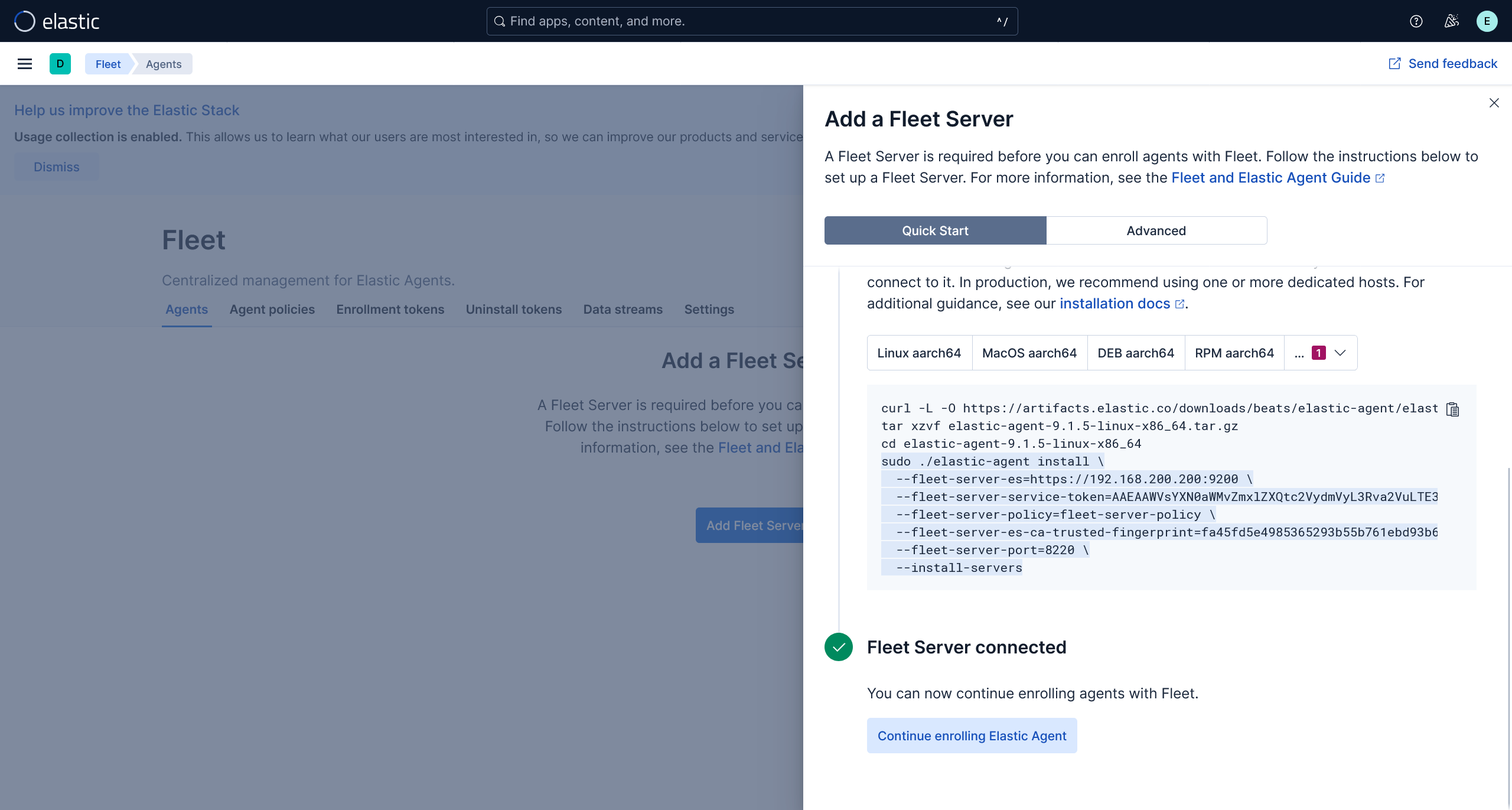The width and height of the screenshot is (1512, 810).
Task: Choose RPM aarch64 platform
Action: 1234,353
